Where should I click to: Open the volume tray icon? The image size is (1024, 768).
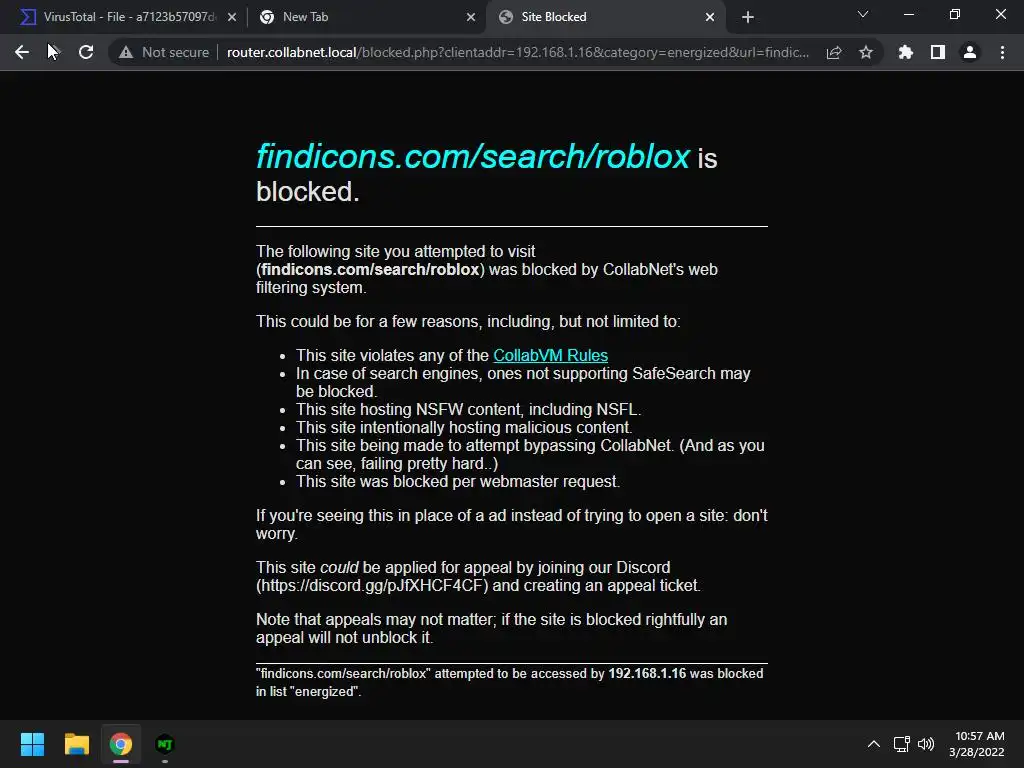pos(926,744)
